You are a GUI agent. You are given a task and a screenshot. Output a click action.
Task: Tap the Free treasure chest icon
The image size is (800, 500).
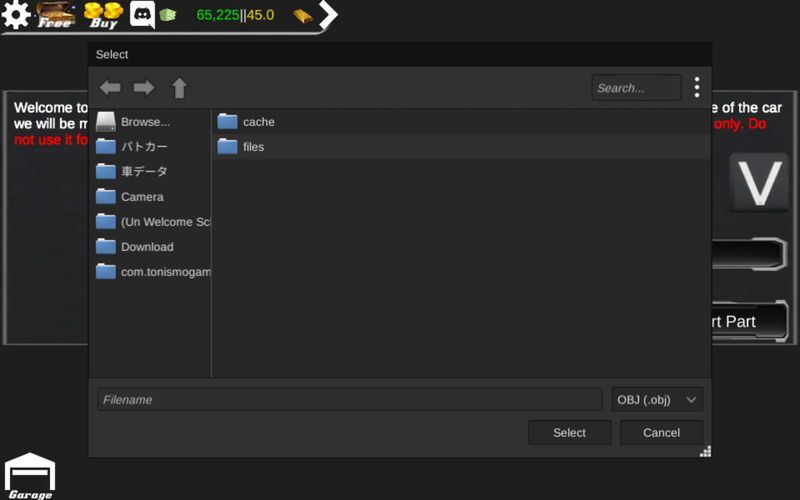point(55,15)
